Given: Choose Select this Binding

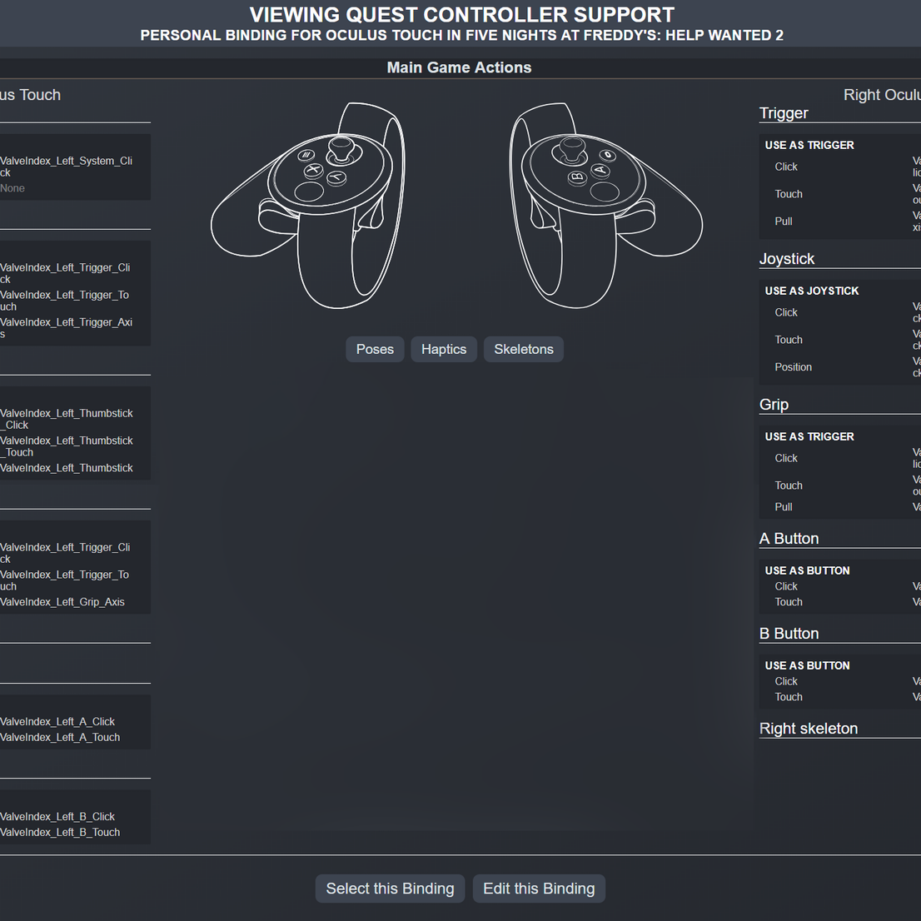Looking at the screenshot, I should (390, 889).
